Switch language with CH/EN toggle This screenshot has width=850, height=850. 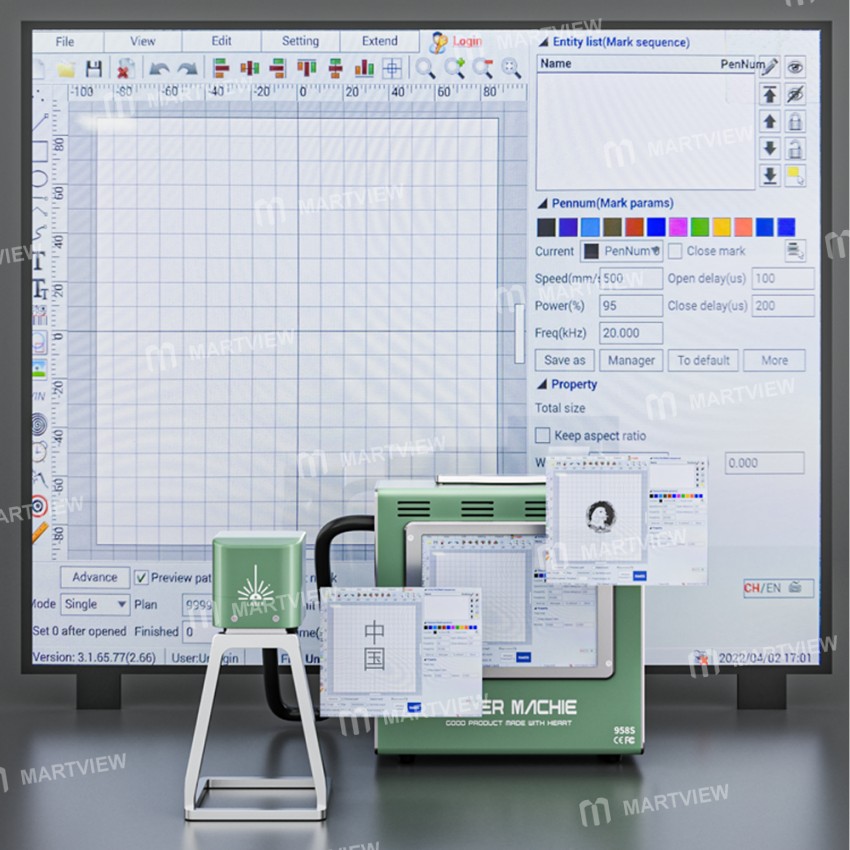(x=778, y=588)
